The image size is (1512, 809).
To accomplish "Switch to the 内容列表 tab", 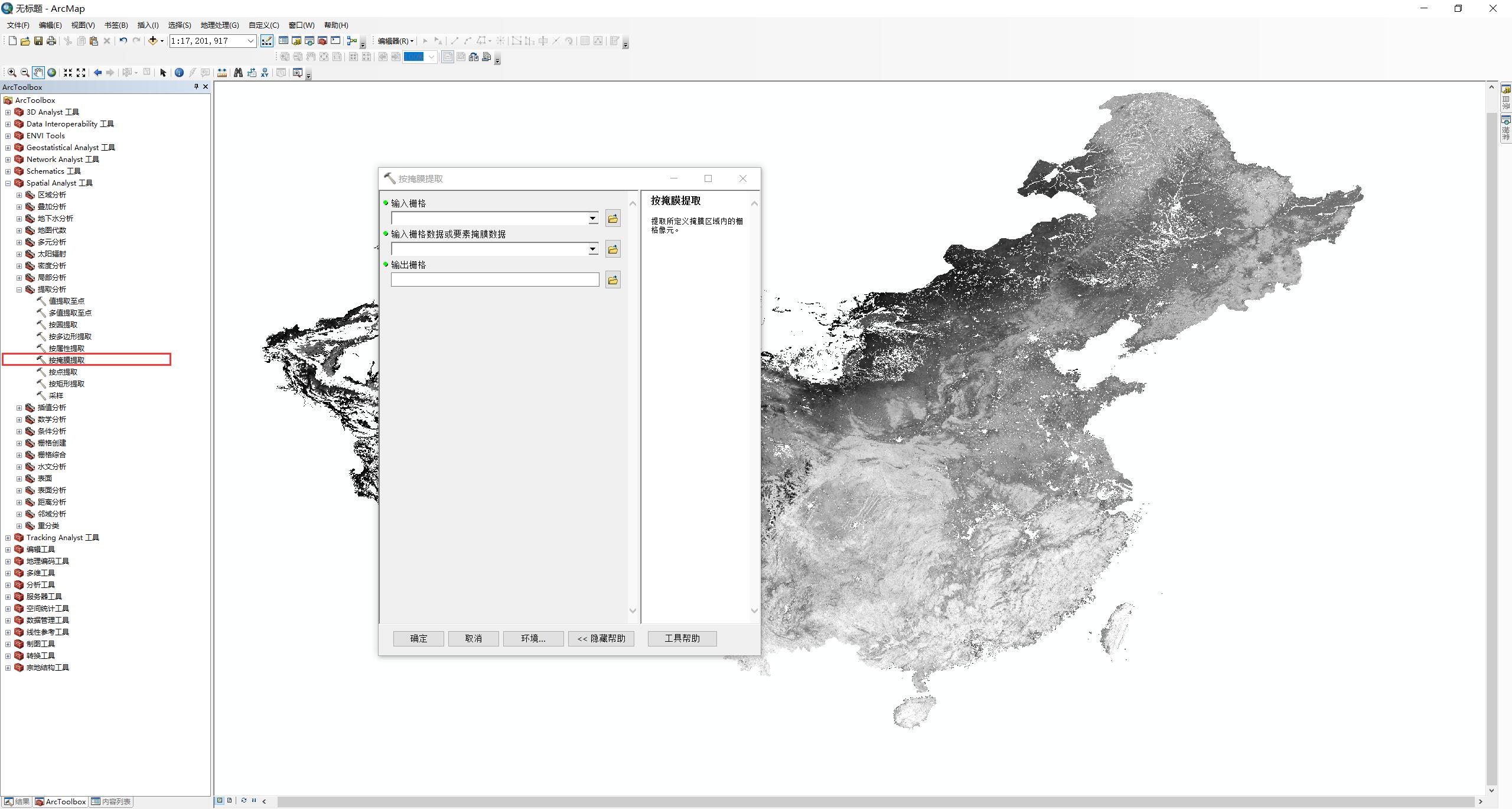I will (x=111, y=801).
